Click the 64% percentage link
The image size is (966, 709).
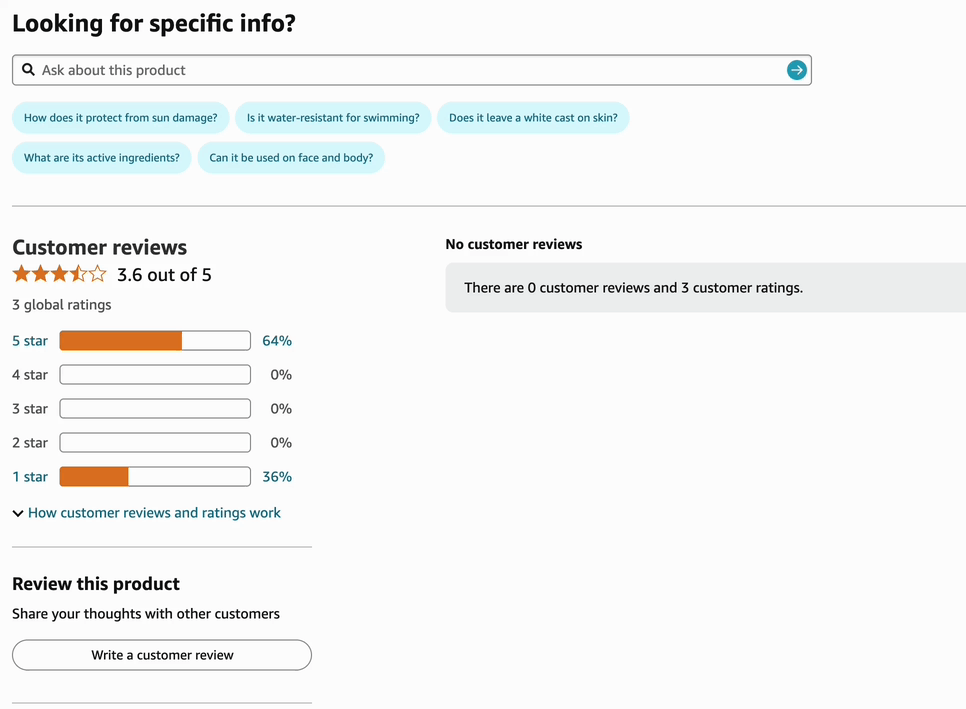point(277,341)
